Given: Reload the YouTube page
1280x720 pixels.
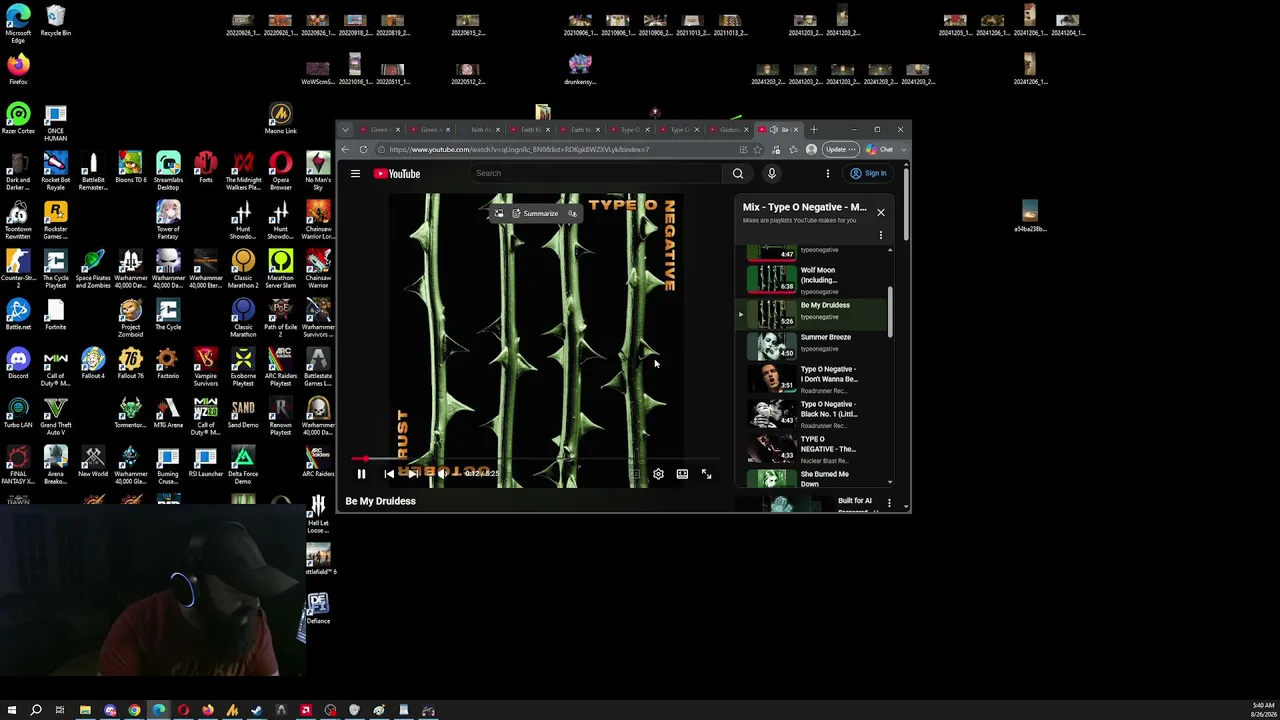Looking at the screenshot, I should click(363, 150).
